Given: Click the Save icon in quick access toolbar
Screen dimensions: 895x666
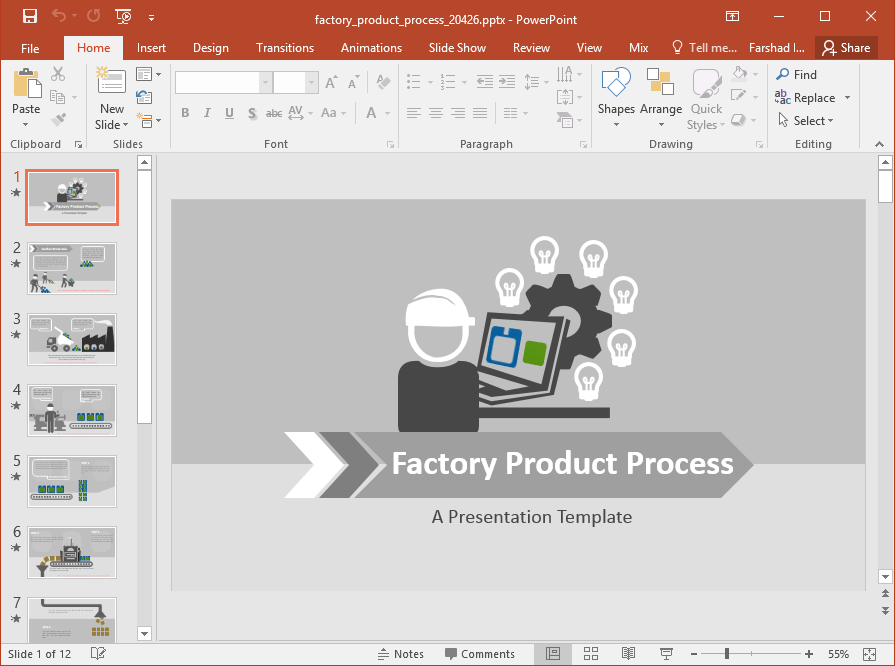Looking at the screenshot, I should pos(29,16).
